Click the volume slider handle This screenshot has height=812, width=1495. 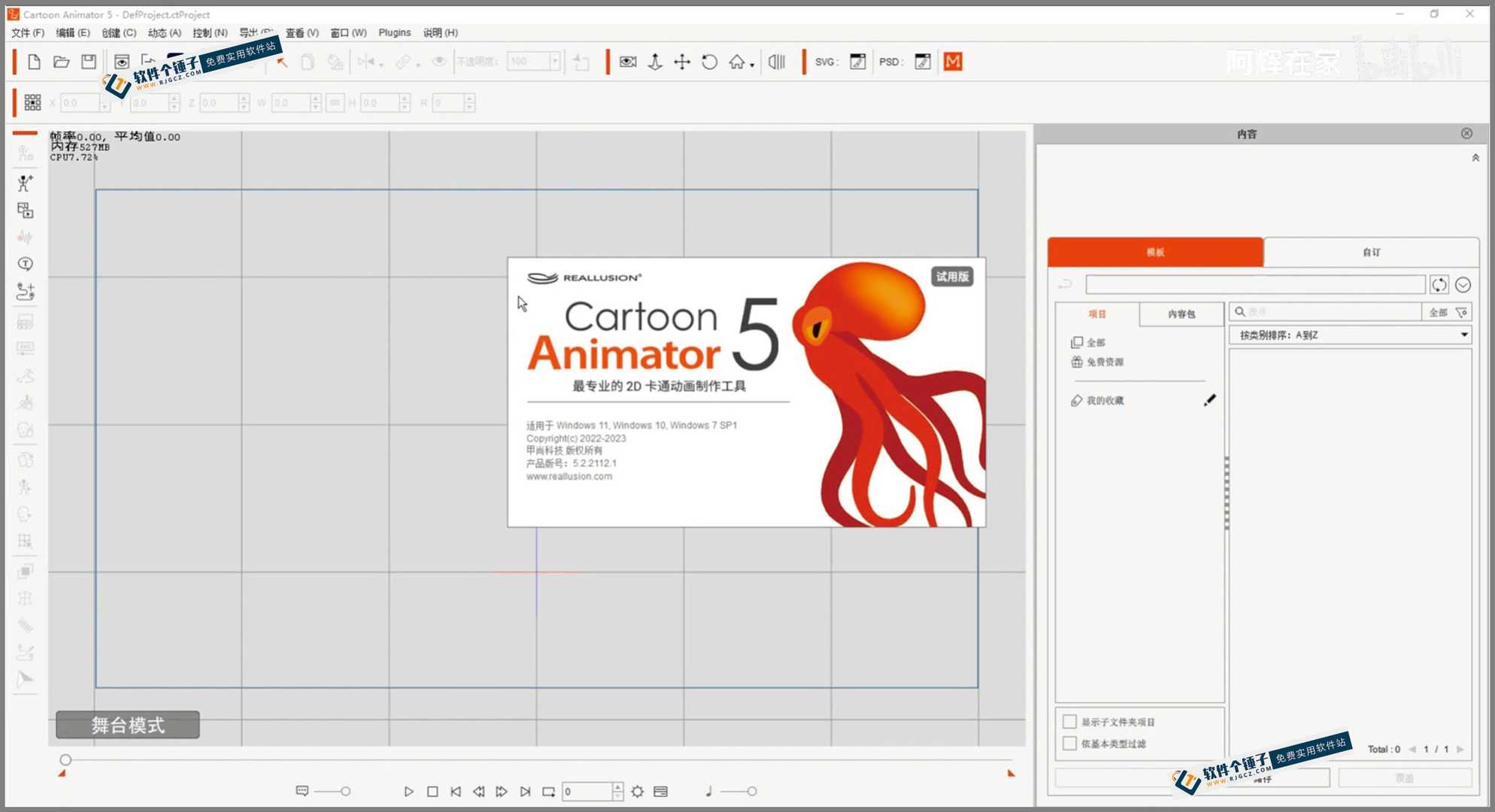coord(751,791)
